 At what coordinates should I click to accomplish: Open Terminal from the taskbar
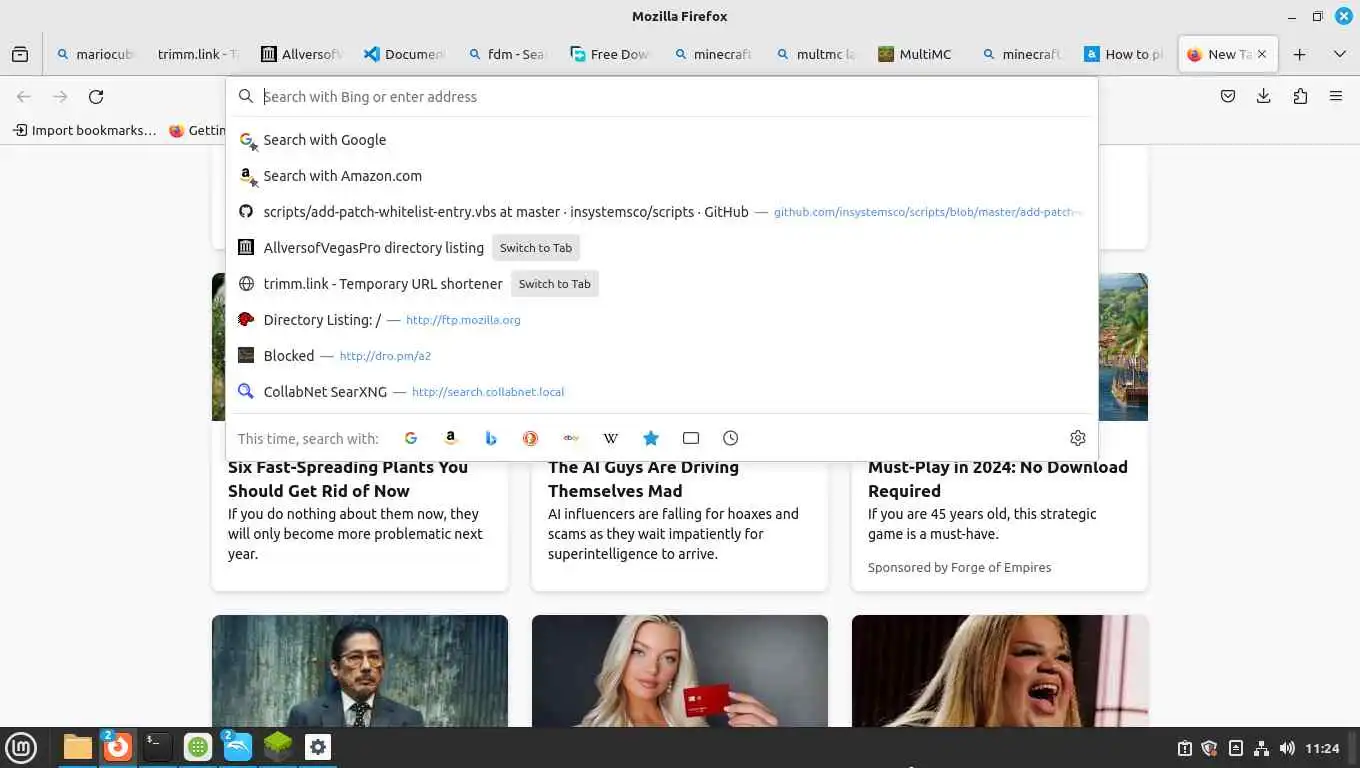[x=158, y=747]
